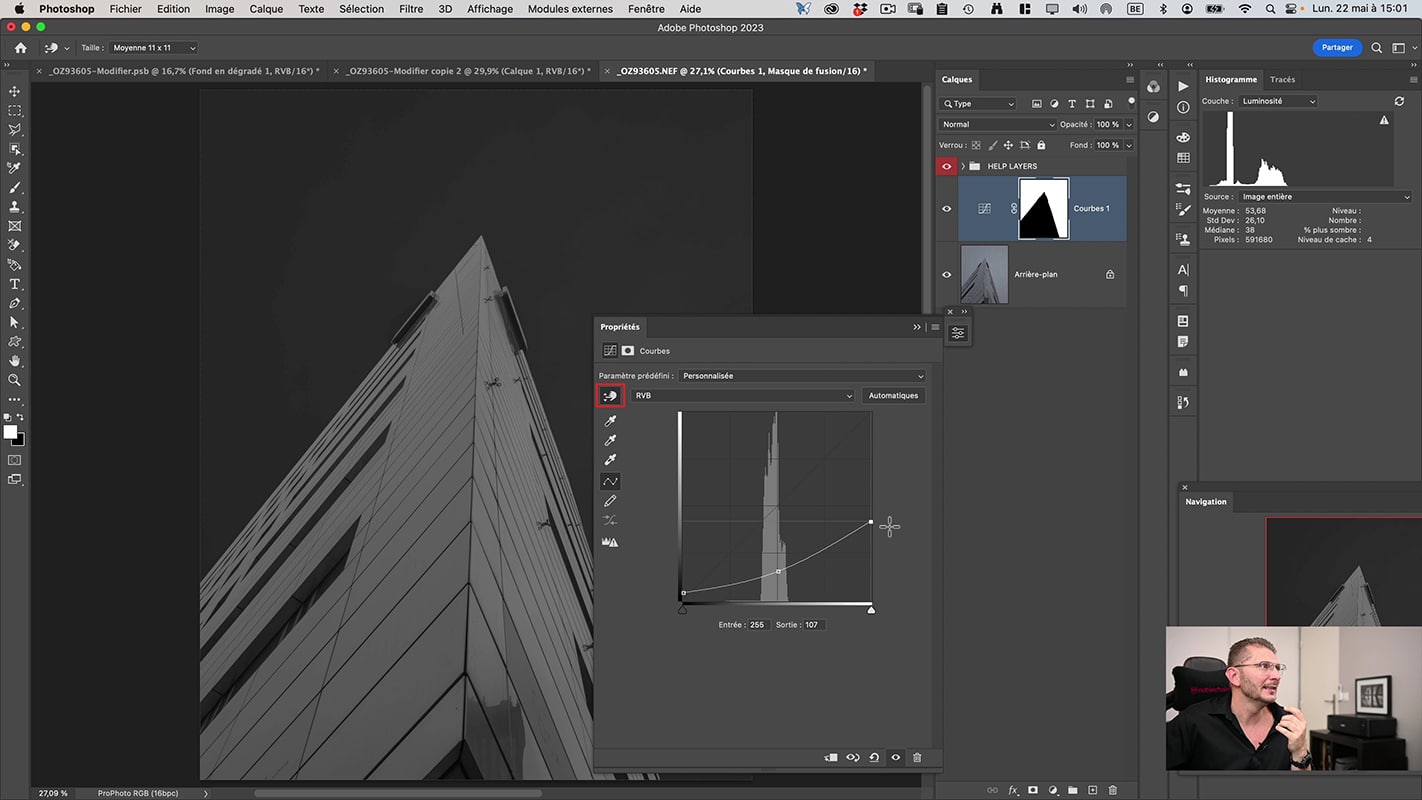The image size is (1422, 800).
Task: Select the Frame tool
Action: click(15, 226)
